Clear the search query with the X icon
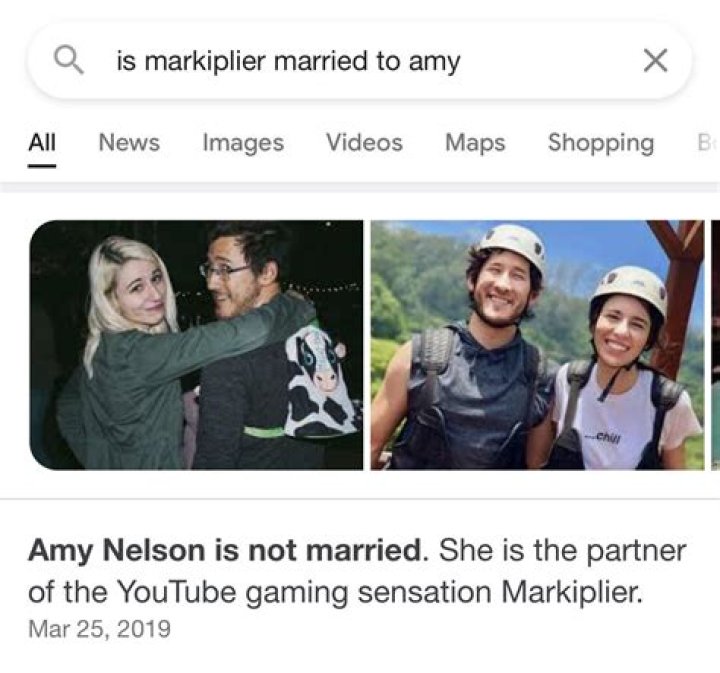 [655, 60]
